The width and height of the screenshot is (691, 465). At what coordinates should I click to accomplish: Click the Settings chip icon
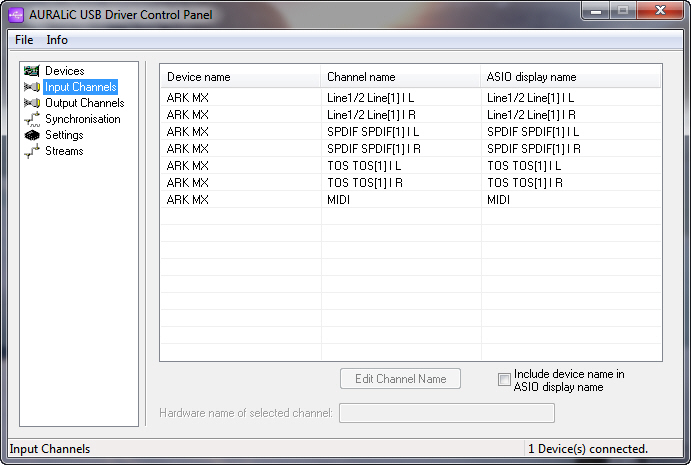[x=32, y=135]
